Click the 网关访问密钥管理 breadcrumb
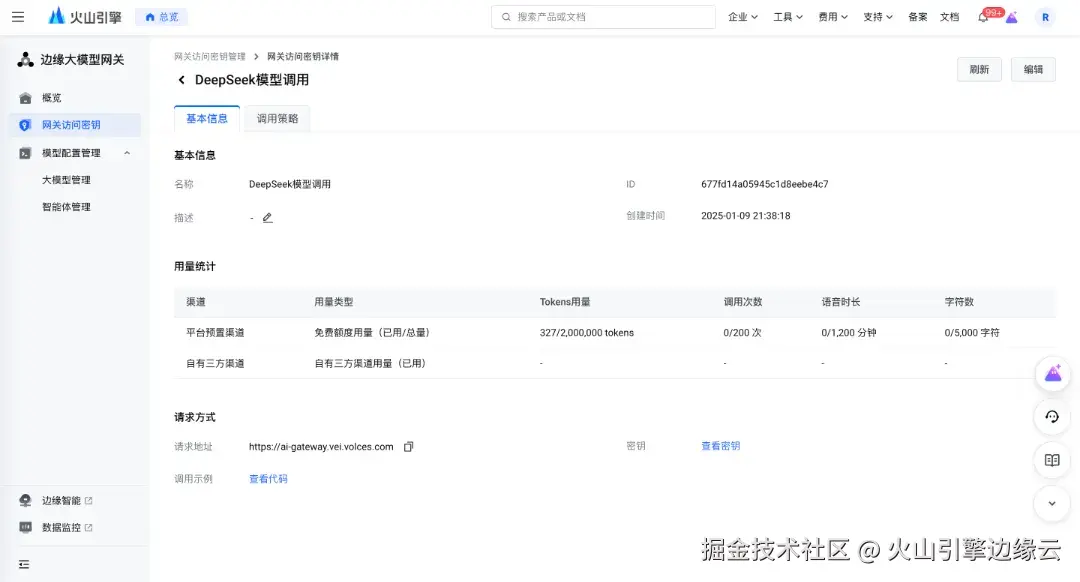 pos(209,56)
